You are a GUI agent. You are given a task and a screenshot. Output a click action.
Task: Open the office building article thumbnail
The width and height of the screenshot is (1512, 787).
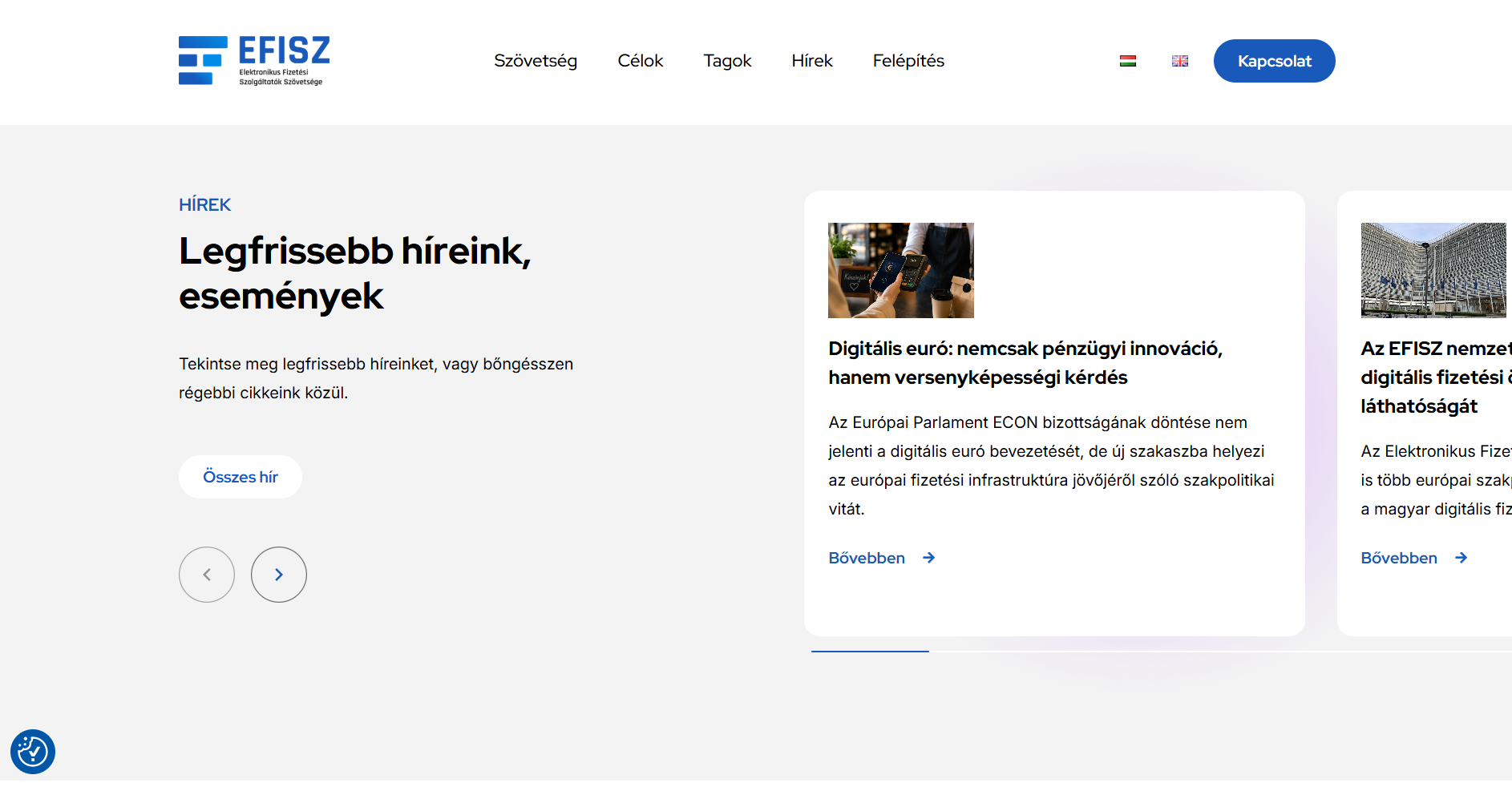[1433, 270]
